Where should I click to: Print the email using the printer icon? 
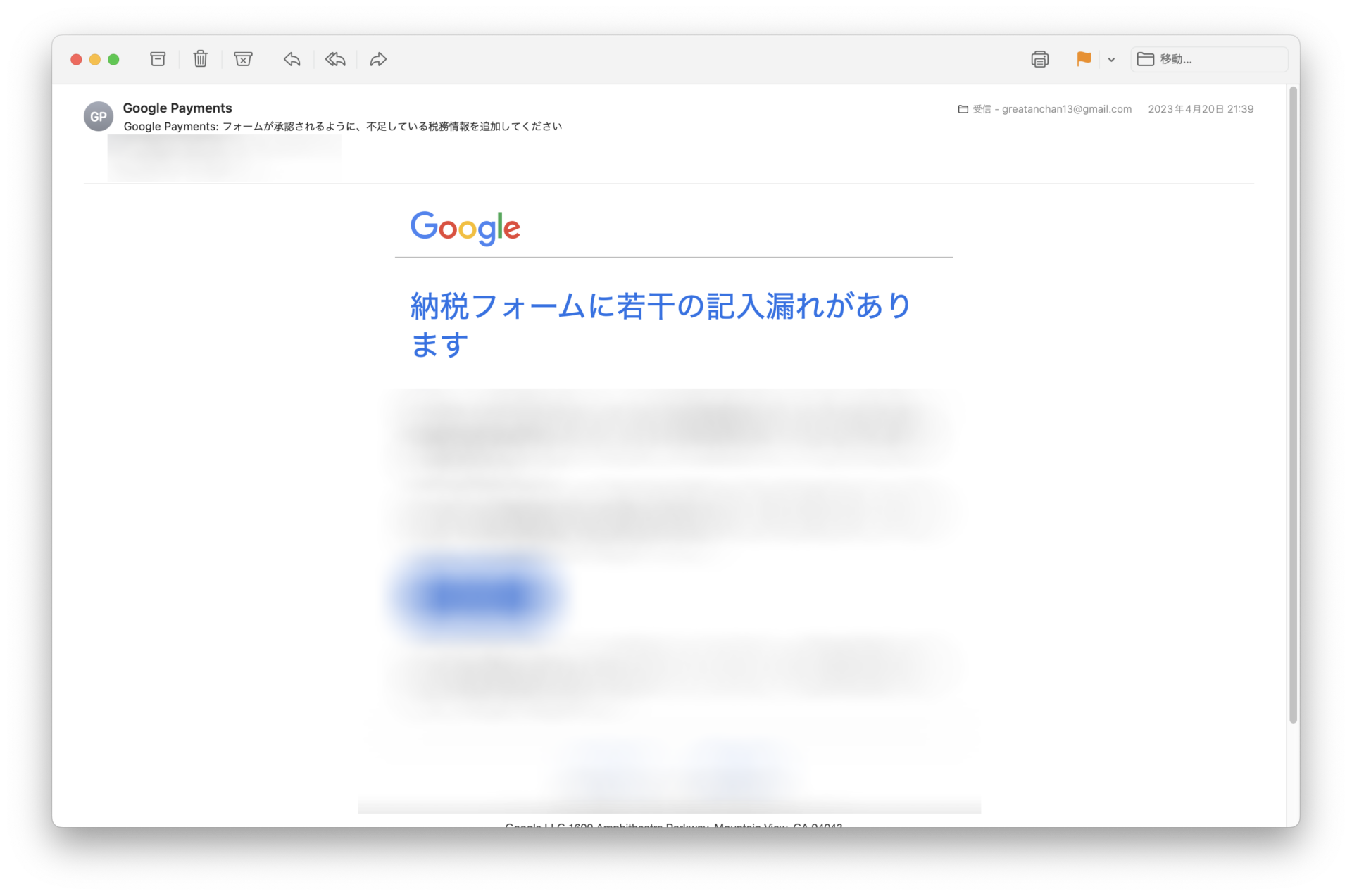[x=1039, y=59]
